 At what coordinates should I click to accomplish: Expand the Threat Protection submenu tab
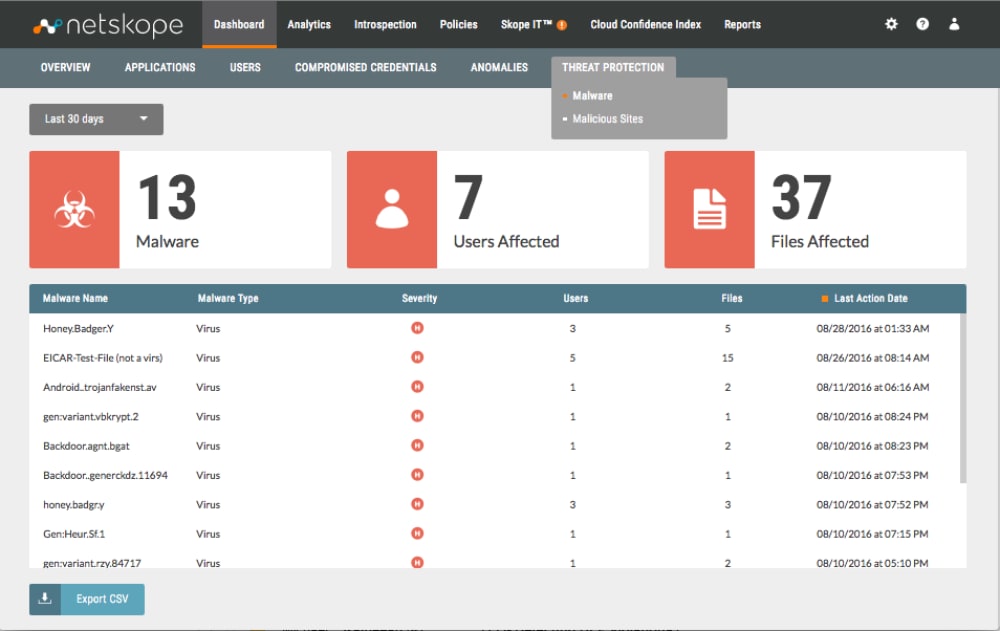(613, 68)
